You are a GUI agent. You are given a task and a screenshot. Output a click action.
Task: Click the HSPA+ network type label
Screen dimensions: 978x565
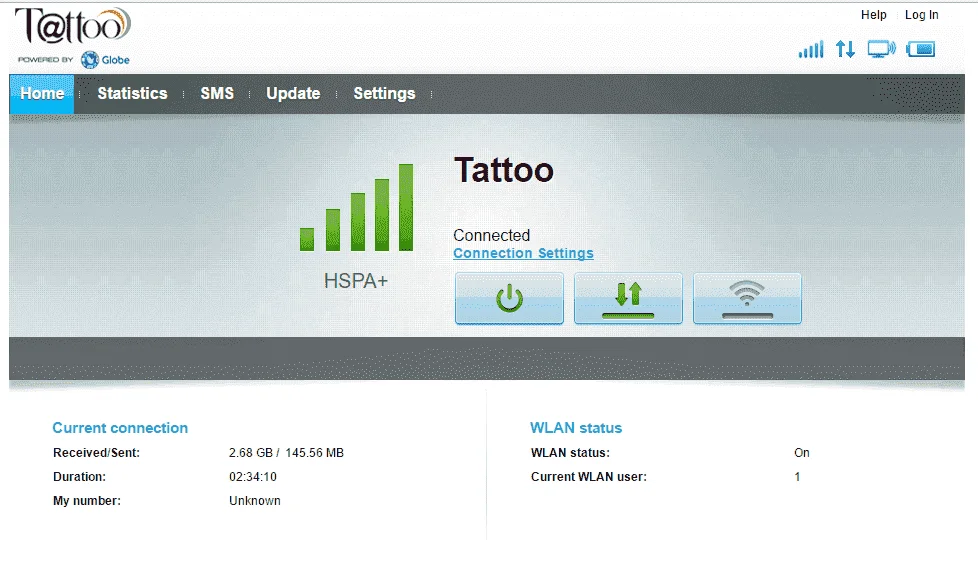[x=356, y=281]
